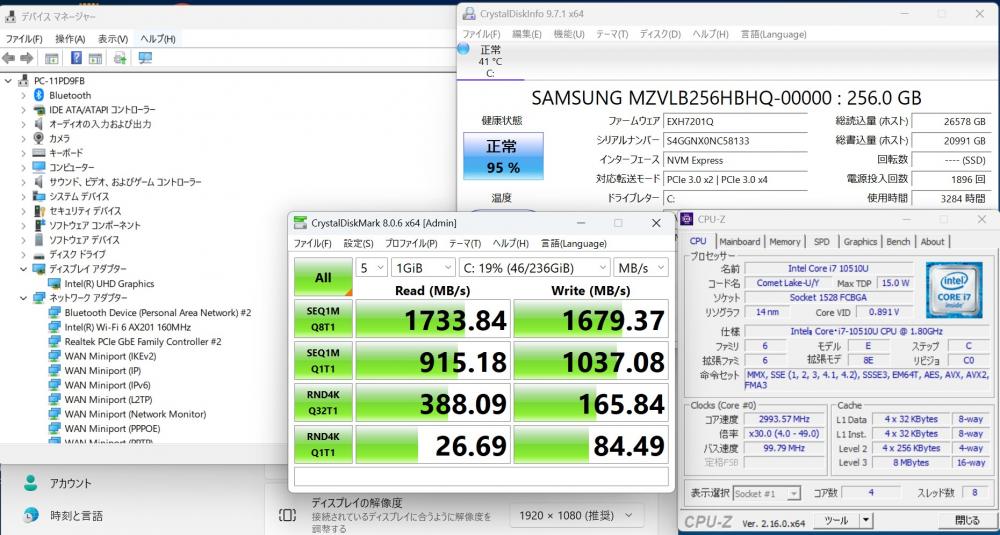Run the RND4K Q32T1 test button

click(x=323, y=402)
